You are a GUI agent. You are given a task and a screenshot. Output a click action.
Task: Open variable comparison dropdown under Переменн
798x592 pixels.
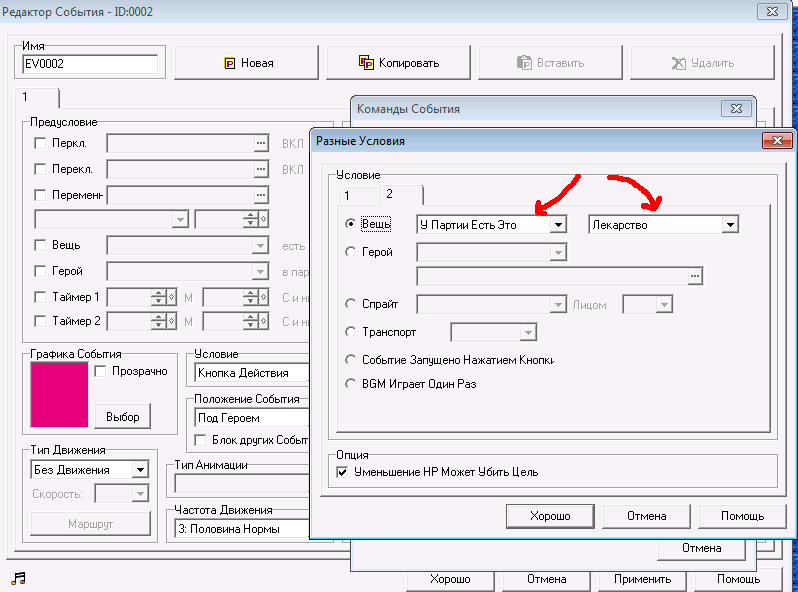click(111, 219)
